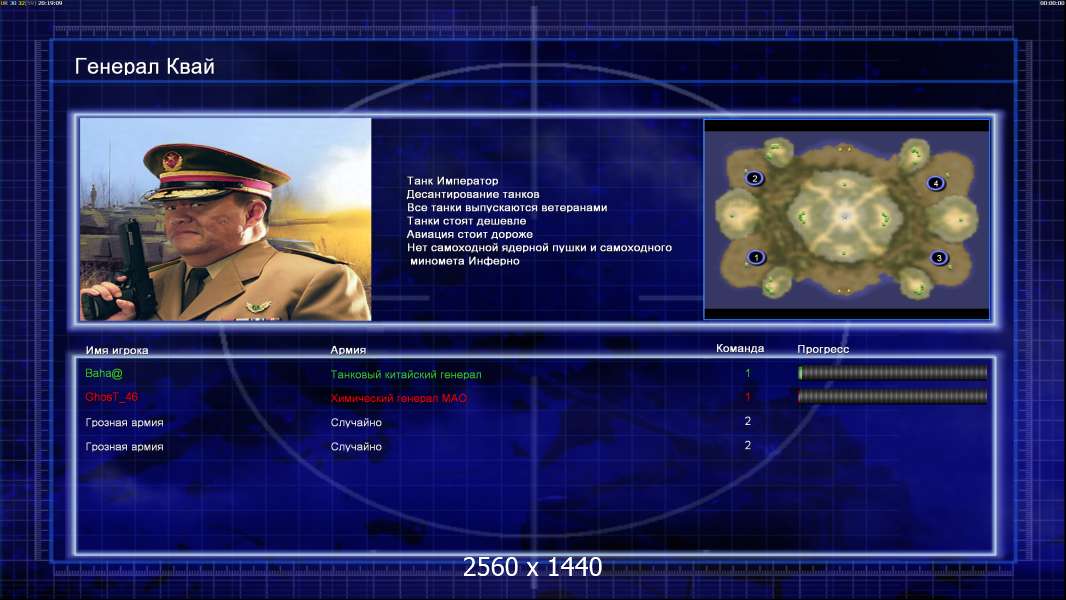The height and width of the screenshot is (600, 1066).
Task: Click the Baha@ loading progress bar
Action: pos(893,372)
